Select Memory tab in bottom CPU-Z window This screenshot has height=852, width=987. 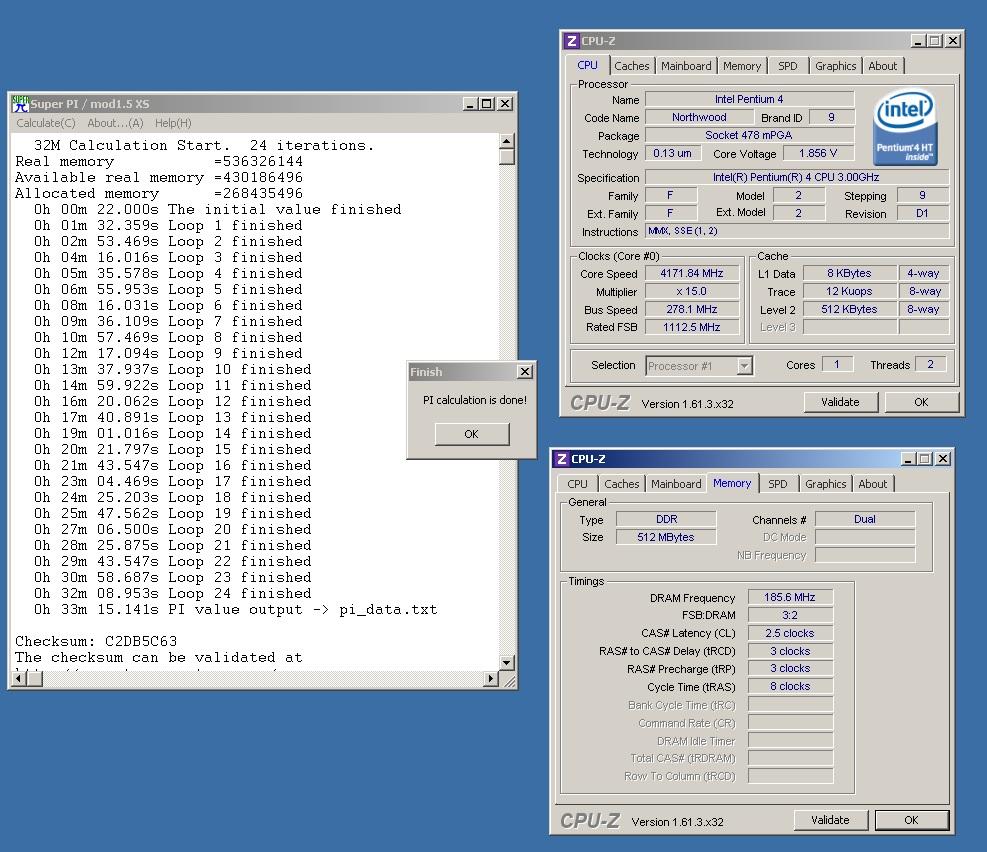point(732,483)
